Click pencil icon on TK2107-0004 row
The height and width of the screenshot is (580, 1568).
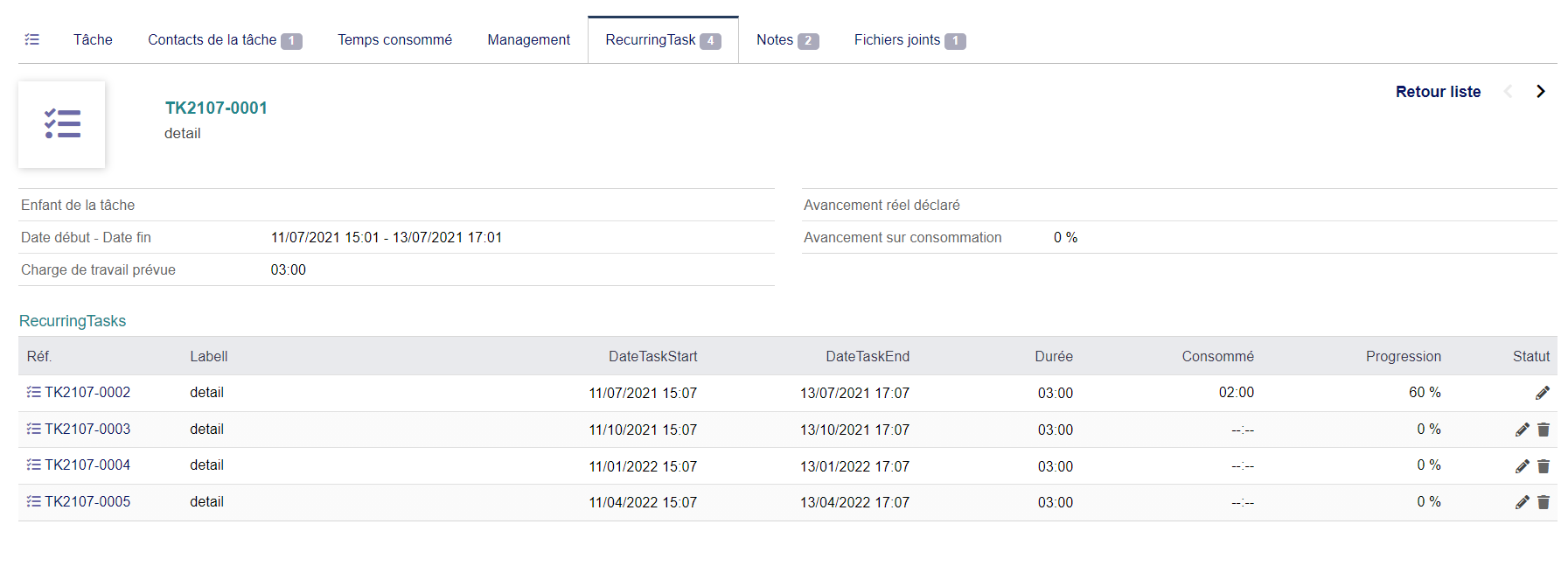[1522, 466]
